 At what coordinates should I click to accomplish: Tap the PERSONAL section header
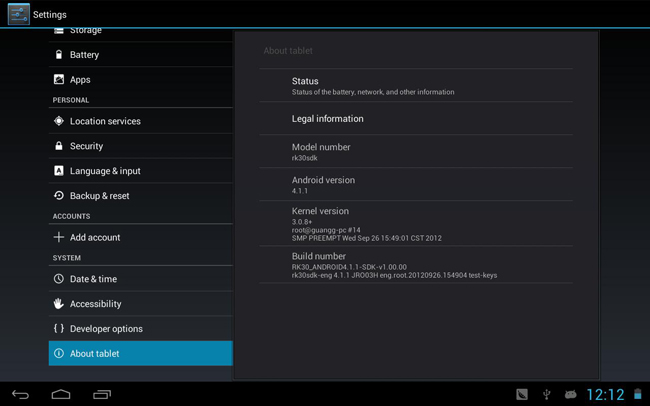(x=71, y=100)
